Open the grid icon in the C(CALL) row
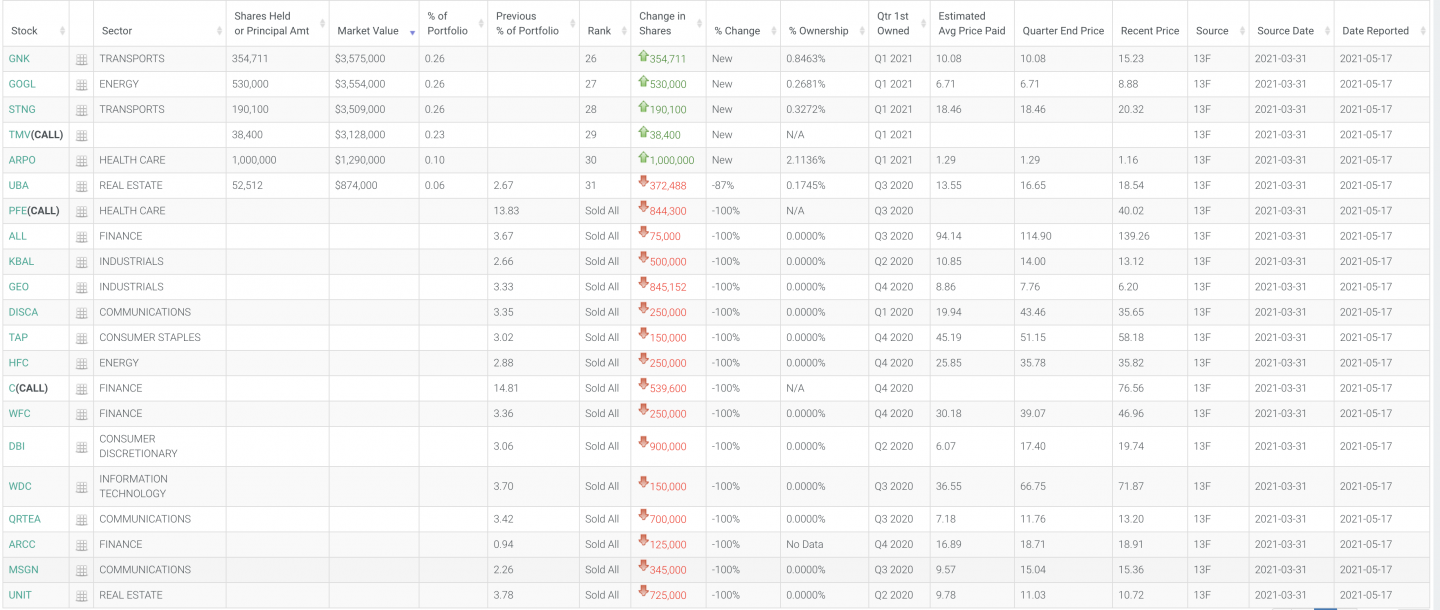The height and width of the screenshot is (610, 1440). click(x=82, y=389)
